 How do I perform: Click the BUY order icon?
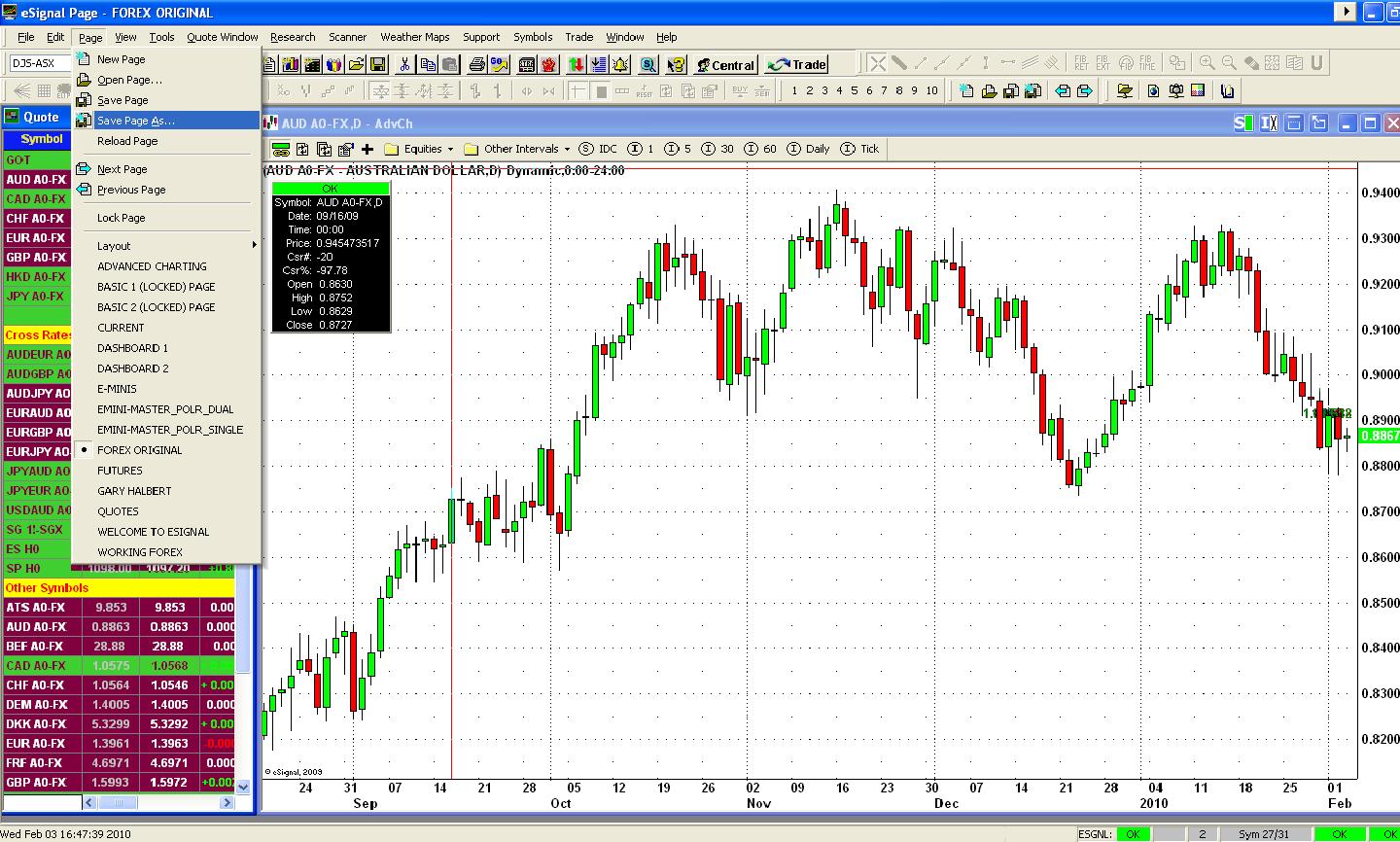(740, 90)
